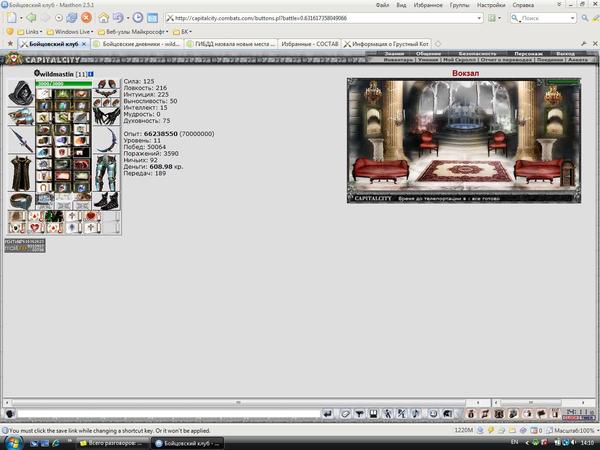Click the character info icon beside wildmastin
This screenshot has width=600, height=450.
[x=91, y=74]
